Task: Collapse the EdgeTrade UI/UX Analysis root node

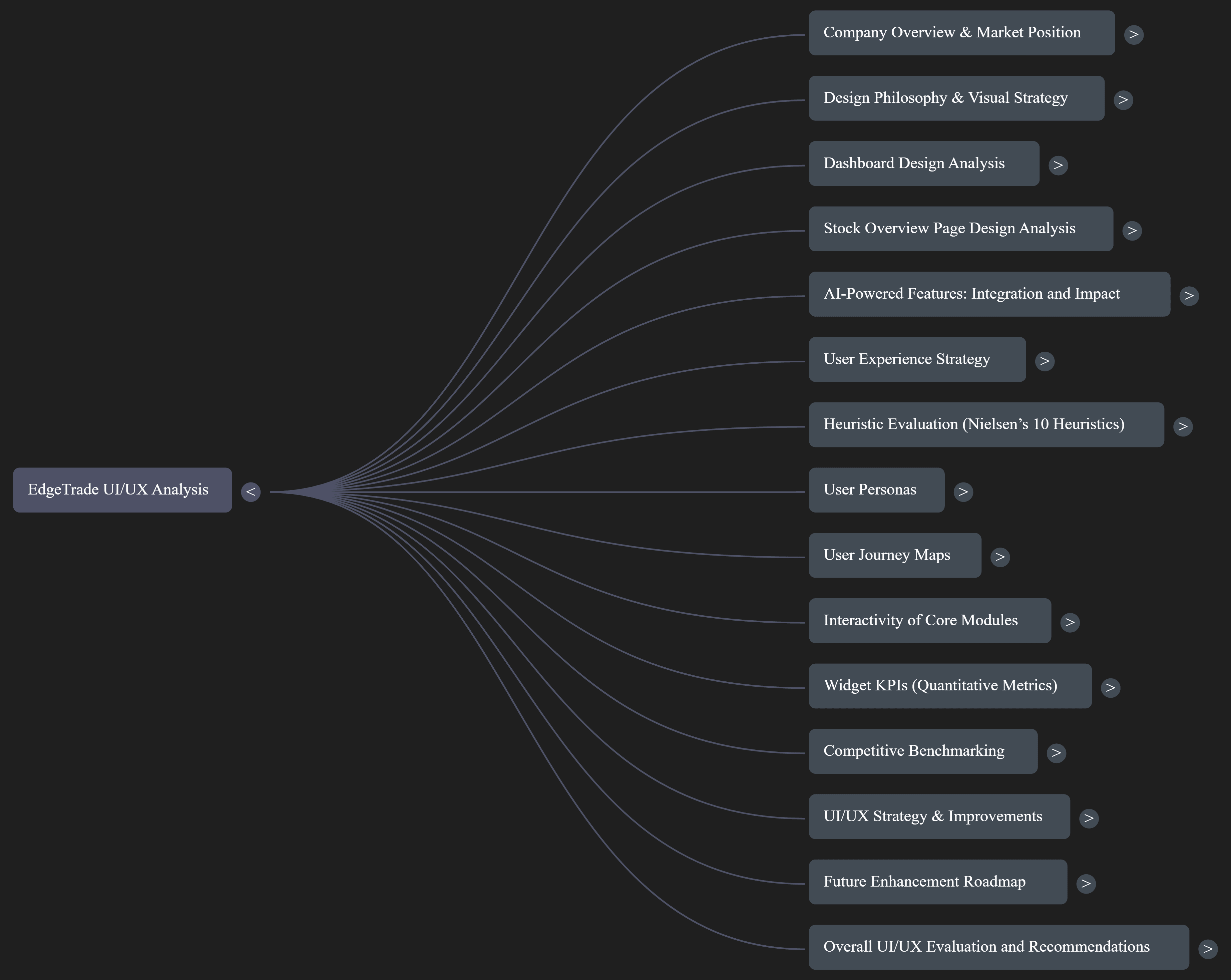Action: pos(251,492)
